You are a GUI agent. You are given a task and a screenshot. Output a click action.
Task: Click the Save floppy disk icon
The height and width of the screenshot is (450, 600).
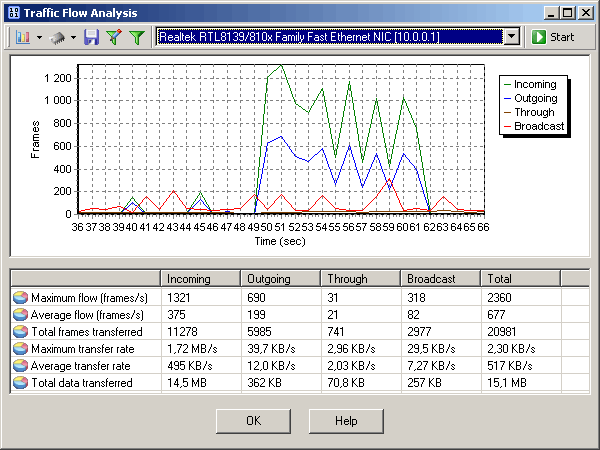coord(92,37)
